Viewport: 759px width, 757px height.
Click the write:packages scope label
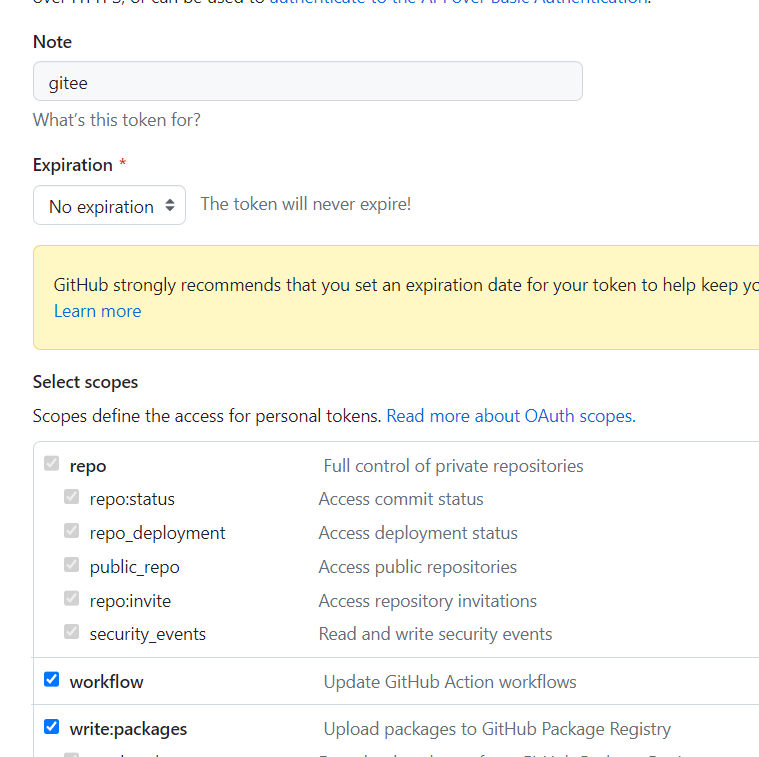click(x=128, y=729)
